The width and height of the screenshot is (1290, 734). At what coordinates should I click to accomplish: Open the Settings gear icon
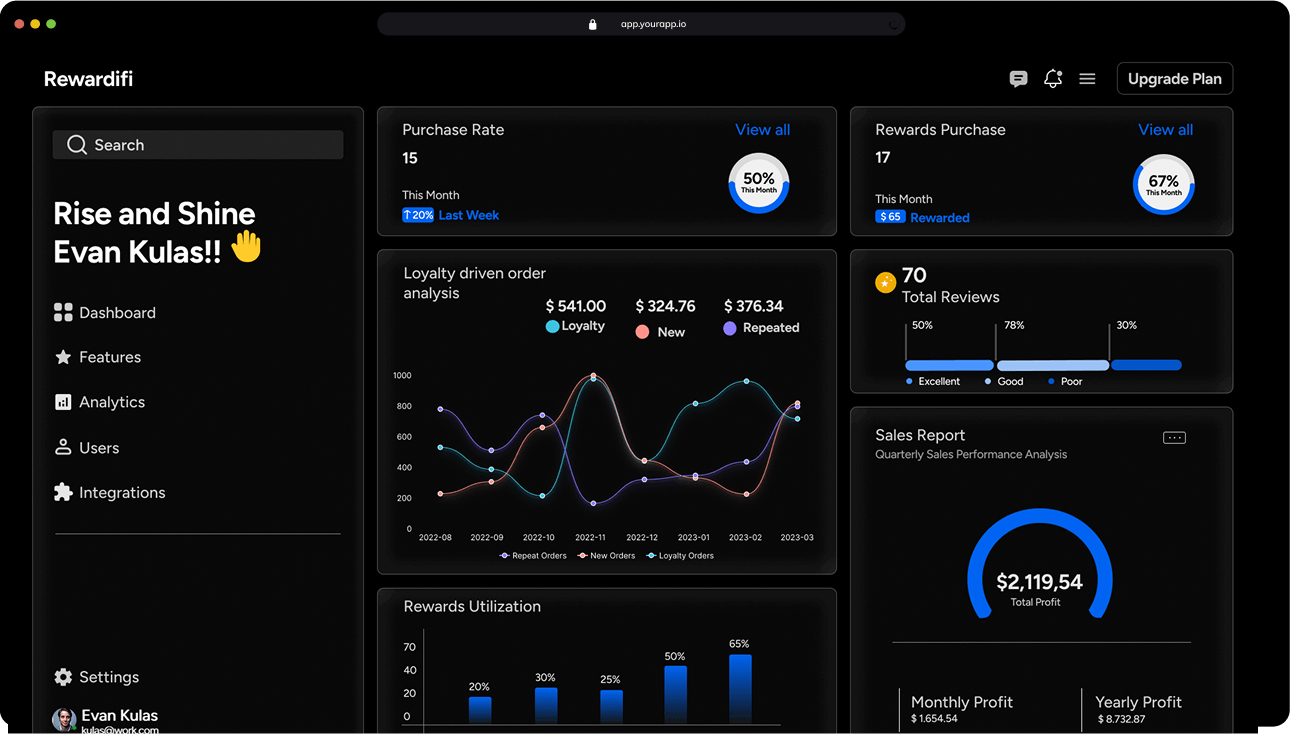pyautogui.click(x=63, y=677)
